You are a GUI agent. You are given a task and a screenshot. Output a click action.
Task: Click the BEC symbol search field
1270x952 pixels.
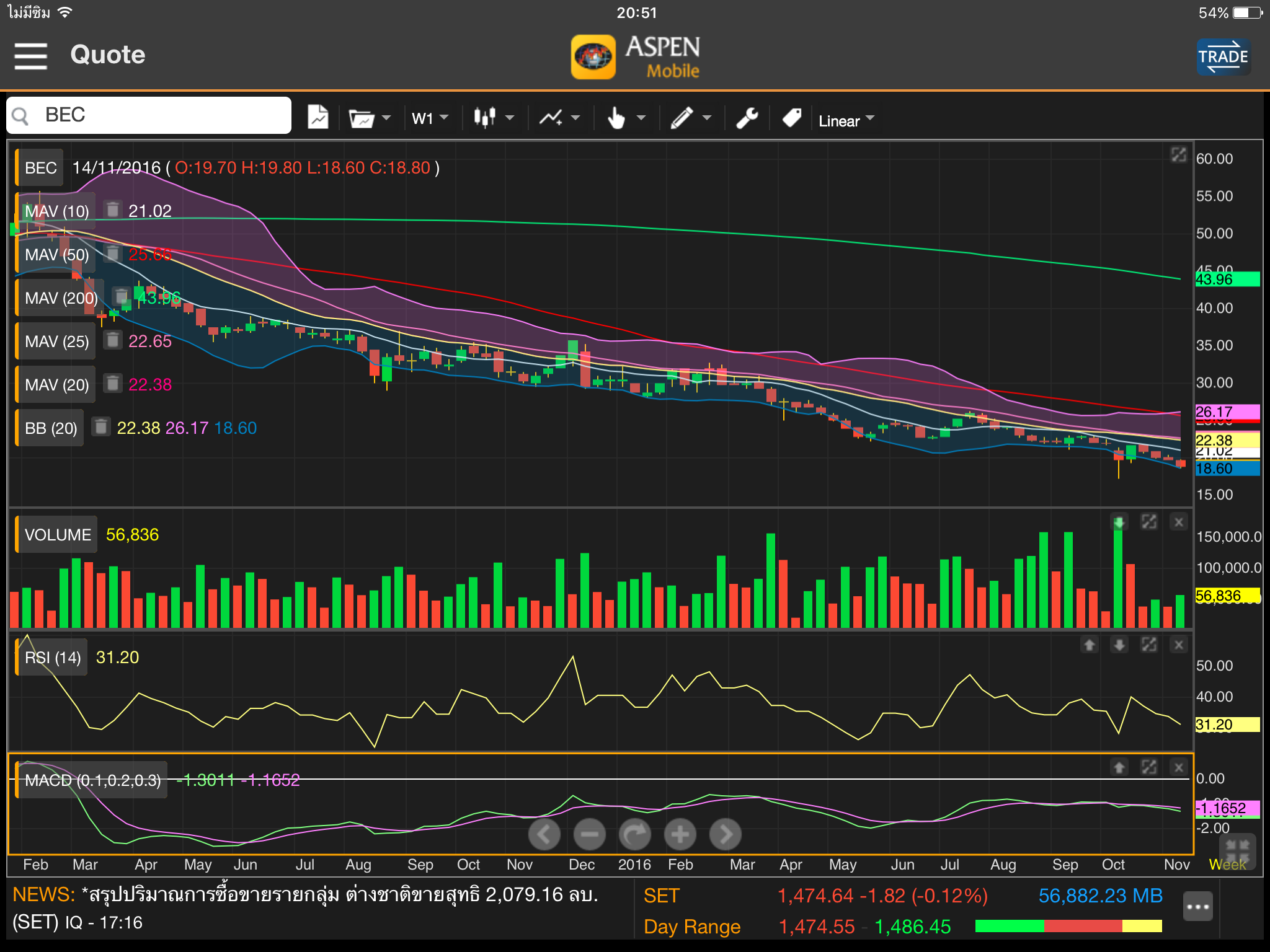149,115
